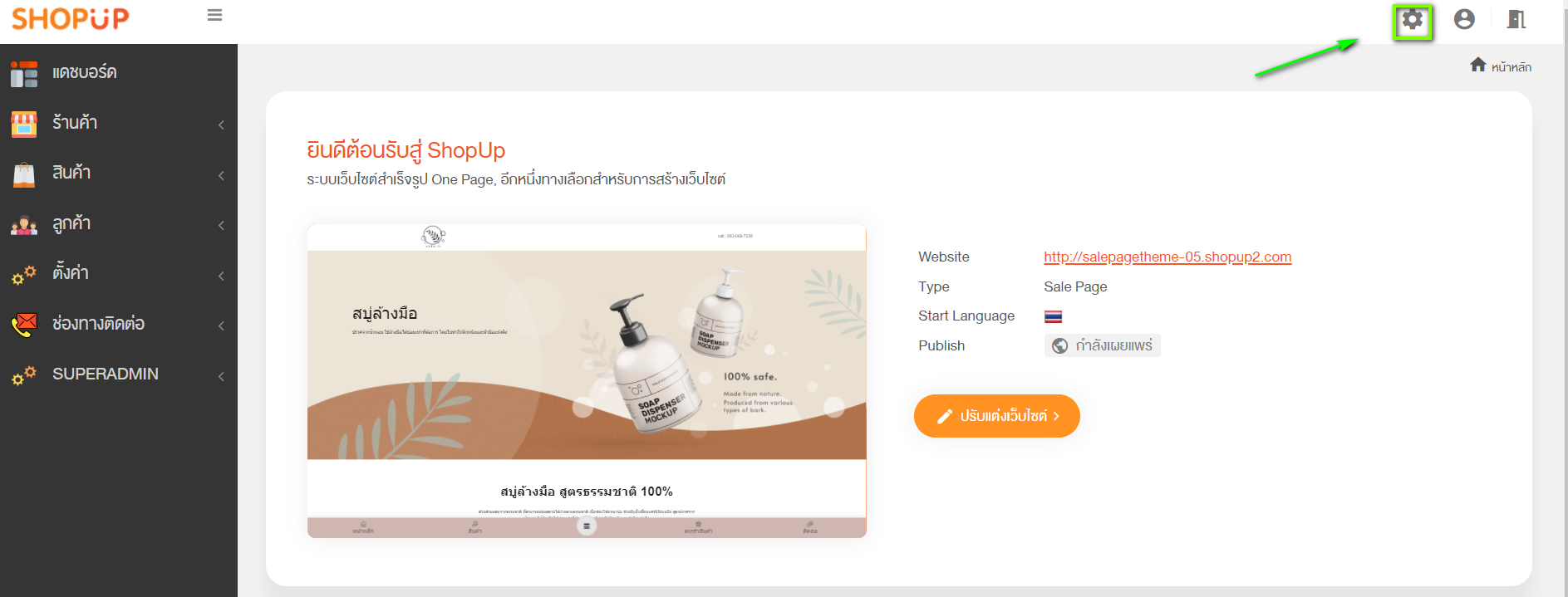Screen dimensions: 1568x597
Task: Open the user account profile icon
Action: (x=1464, y=19)
